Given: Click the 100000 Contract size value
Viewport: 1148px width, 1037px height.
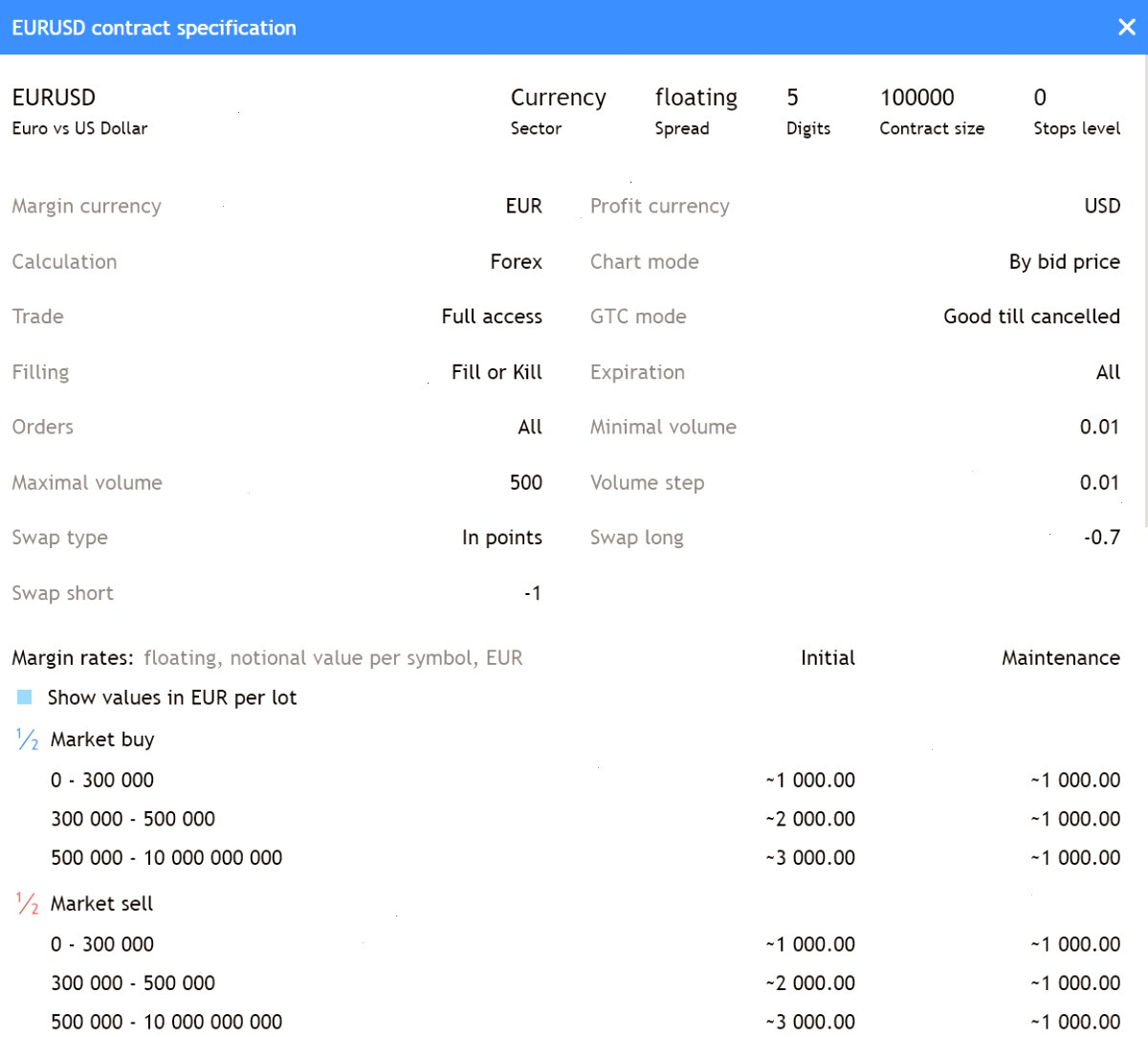Looking at the screenshot, I should coord(916,98).
